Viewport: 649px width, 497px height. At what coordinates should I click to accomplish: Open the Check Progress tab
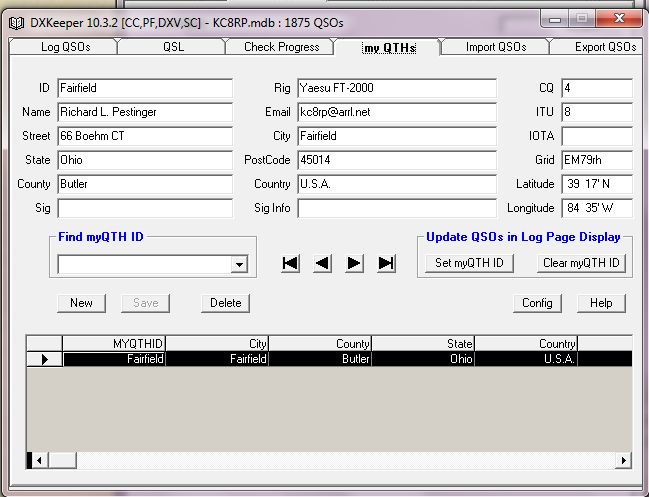(281, 47)
